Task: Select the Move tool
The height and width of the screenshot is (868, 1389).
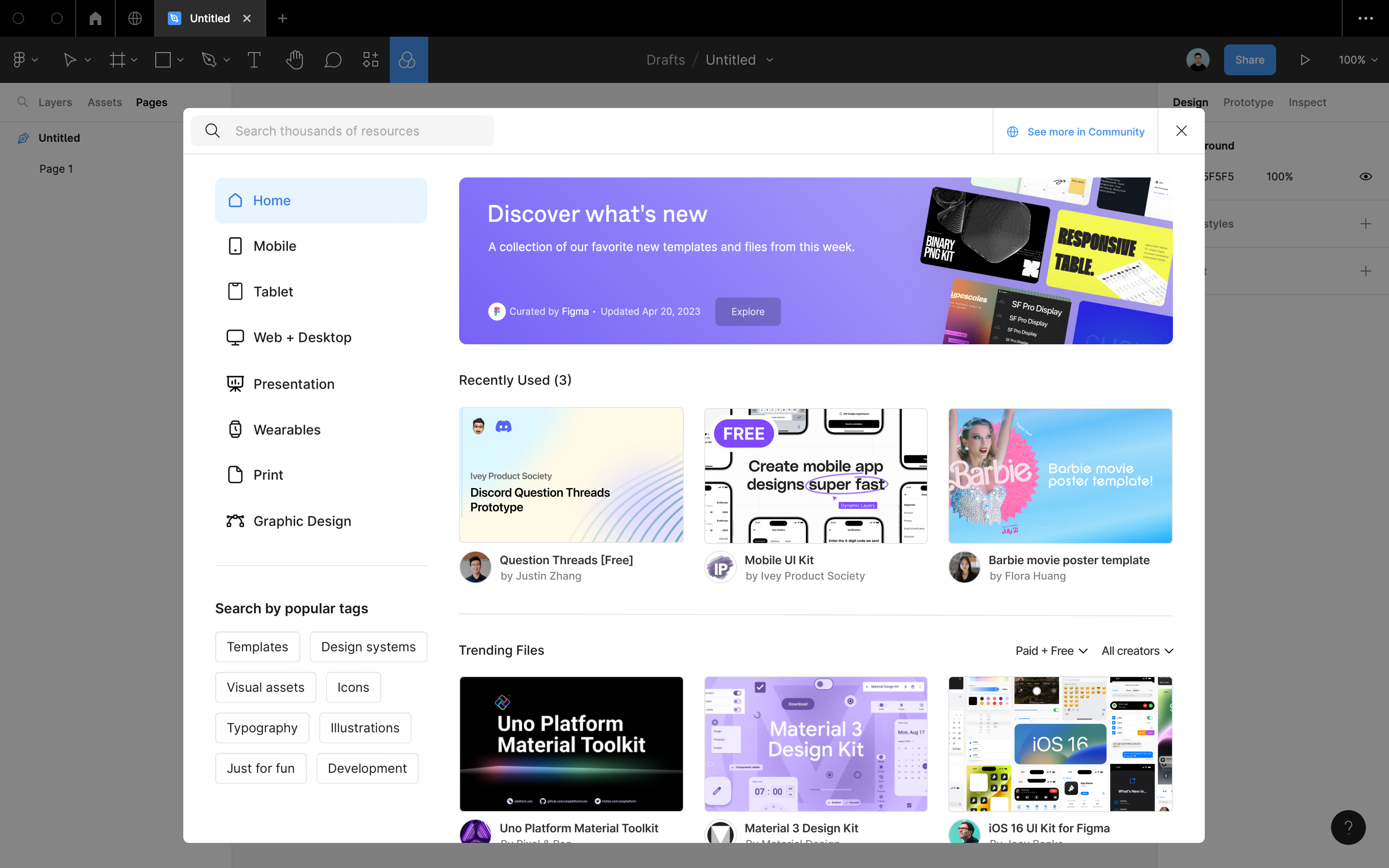Action: pyautogui.click(x=69, y=60)
